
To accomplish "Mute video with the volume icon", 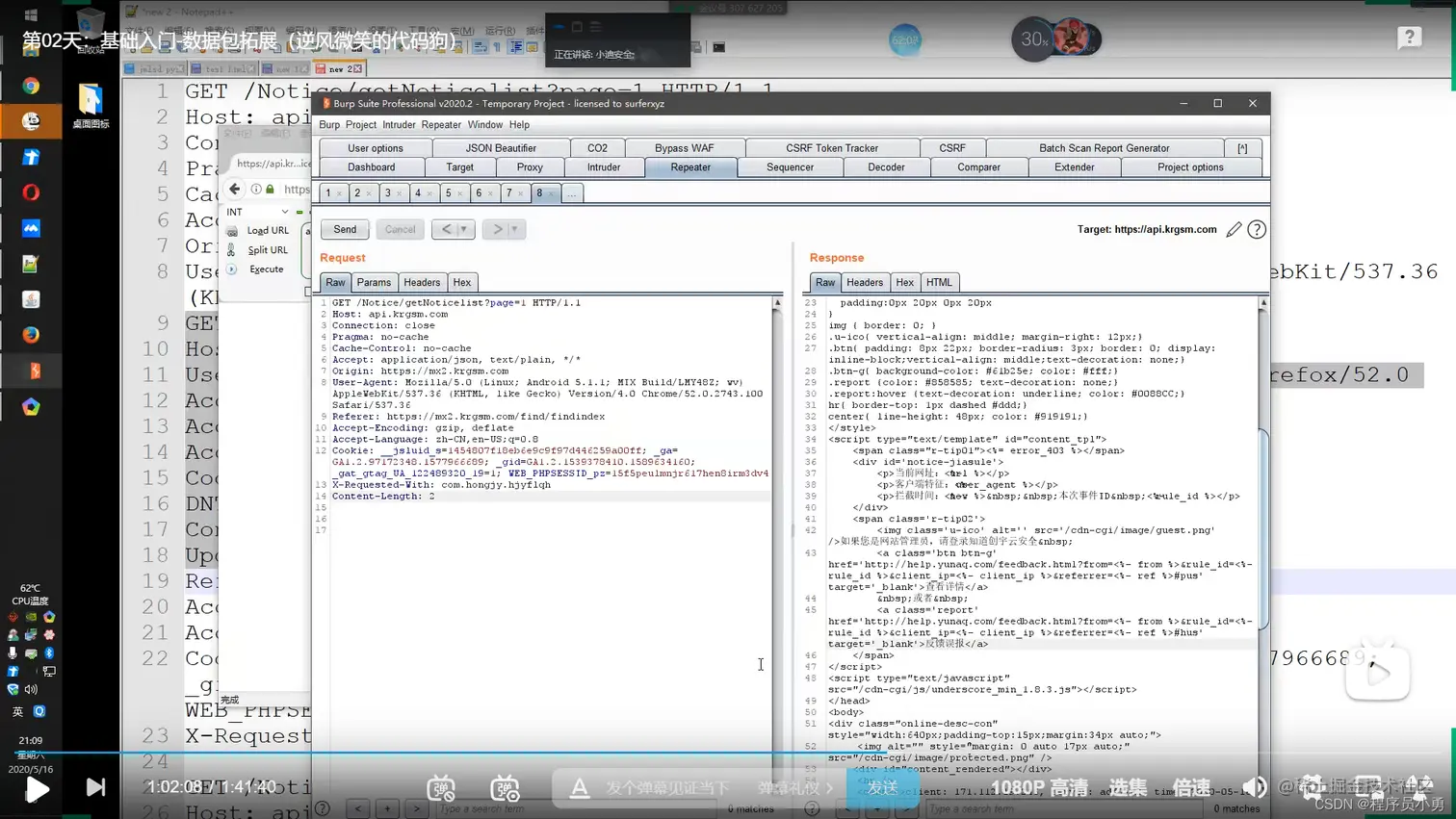I will 1254,787.
